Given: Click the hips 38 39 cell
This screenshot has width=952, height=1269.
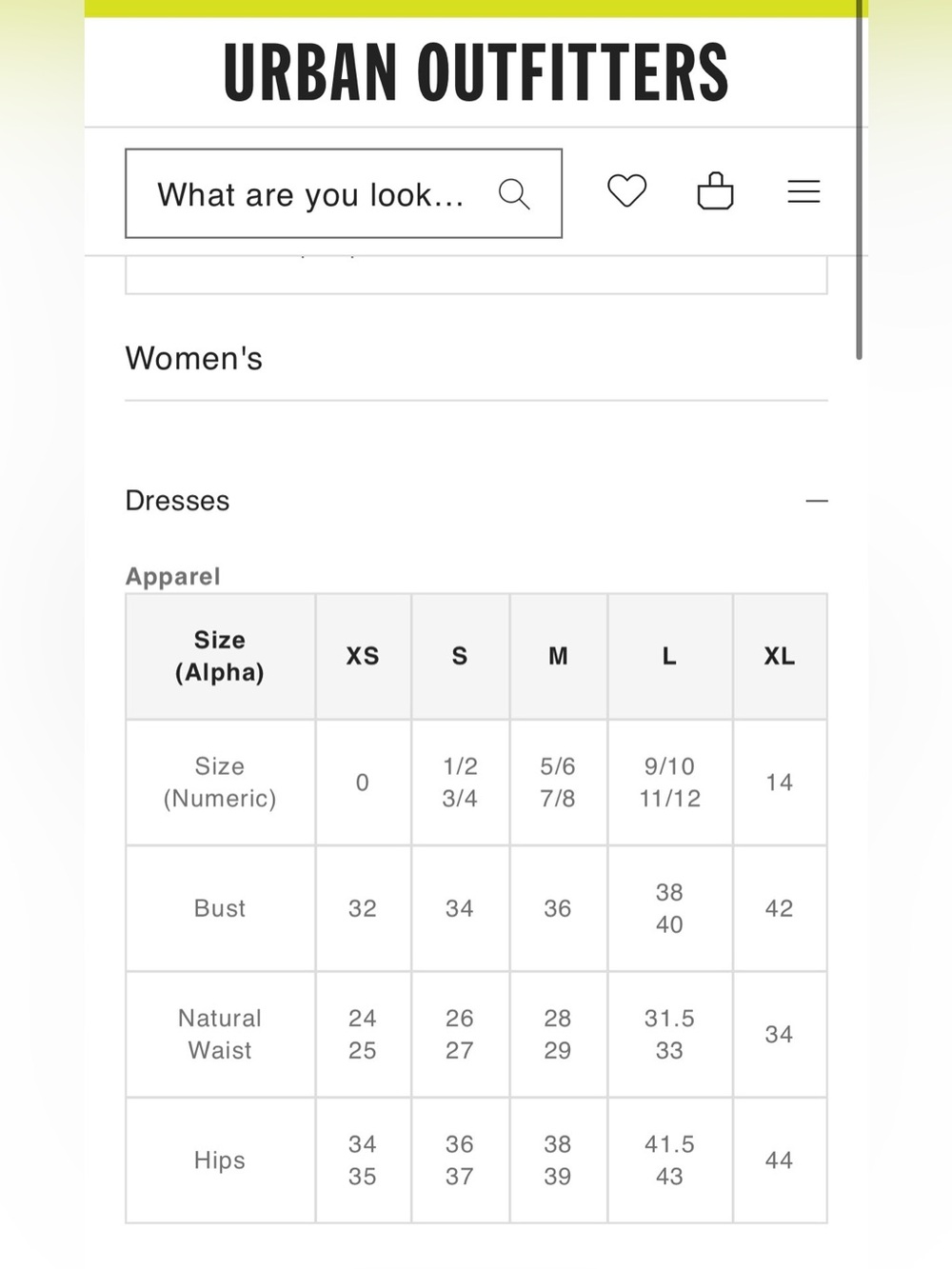Looking at the screenshot, I should [x=558, y=1160].
